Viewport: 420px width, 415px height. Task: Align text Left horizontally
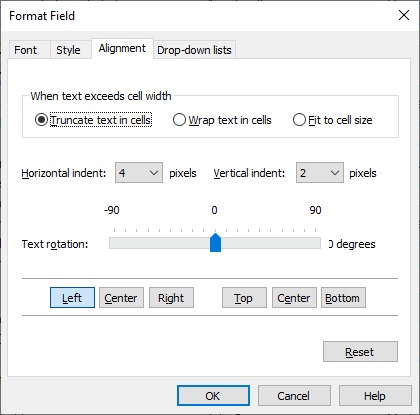72,298
